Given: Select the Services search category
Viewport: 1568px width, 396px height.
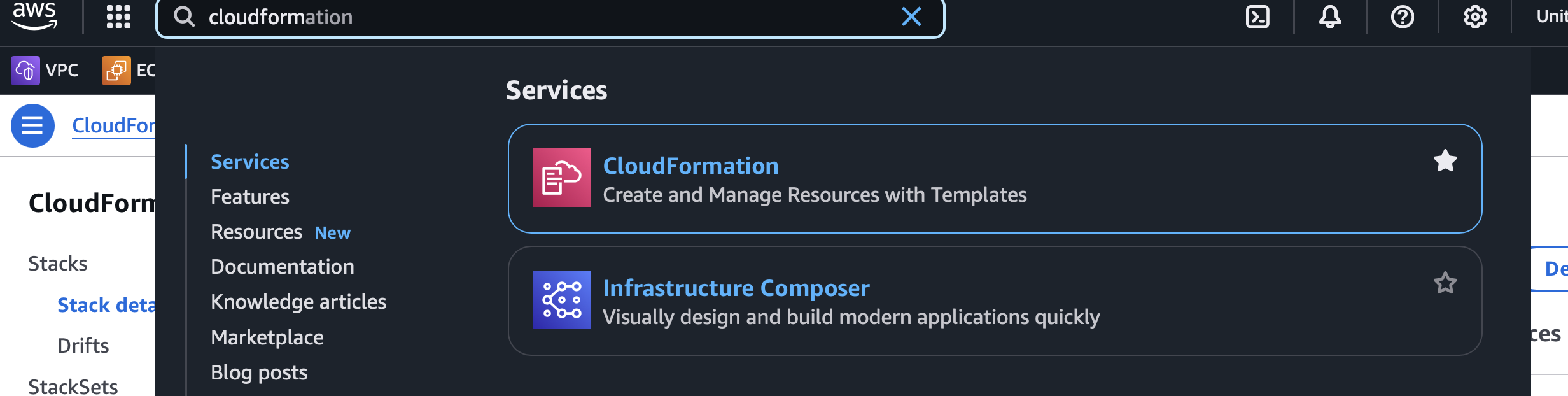Looking at the screenshot, I should tap(250, 162).
